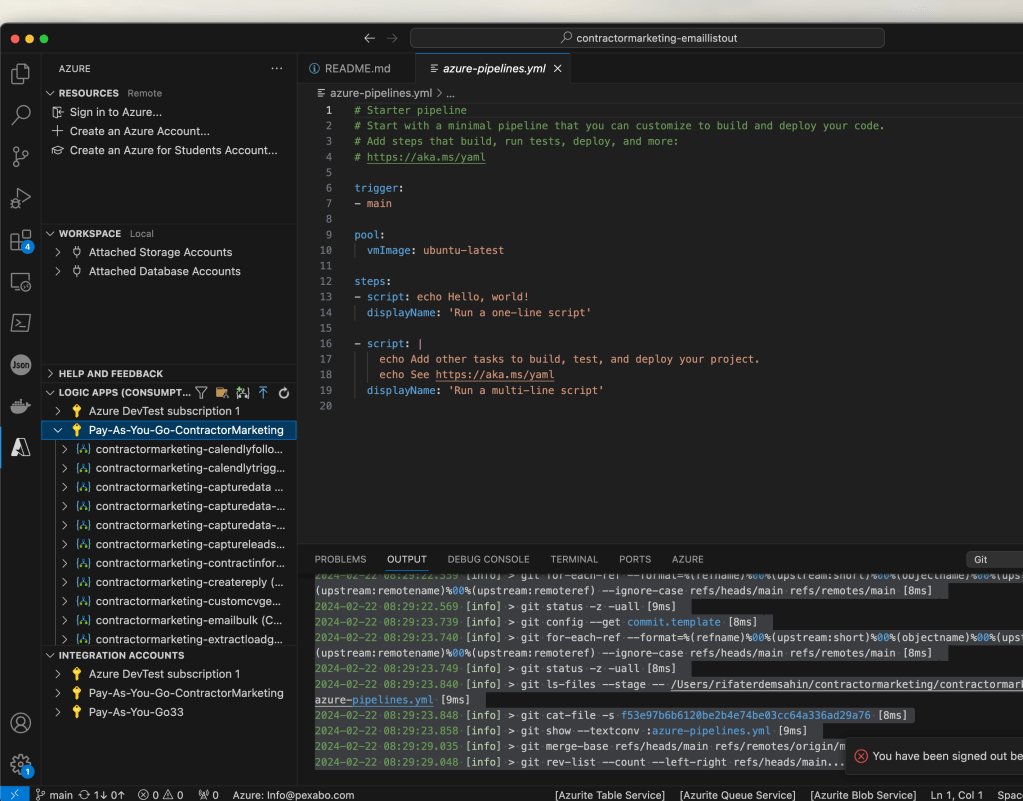
Task: Open the Run and Debug view
Action: [x=20, y=198]
